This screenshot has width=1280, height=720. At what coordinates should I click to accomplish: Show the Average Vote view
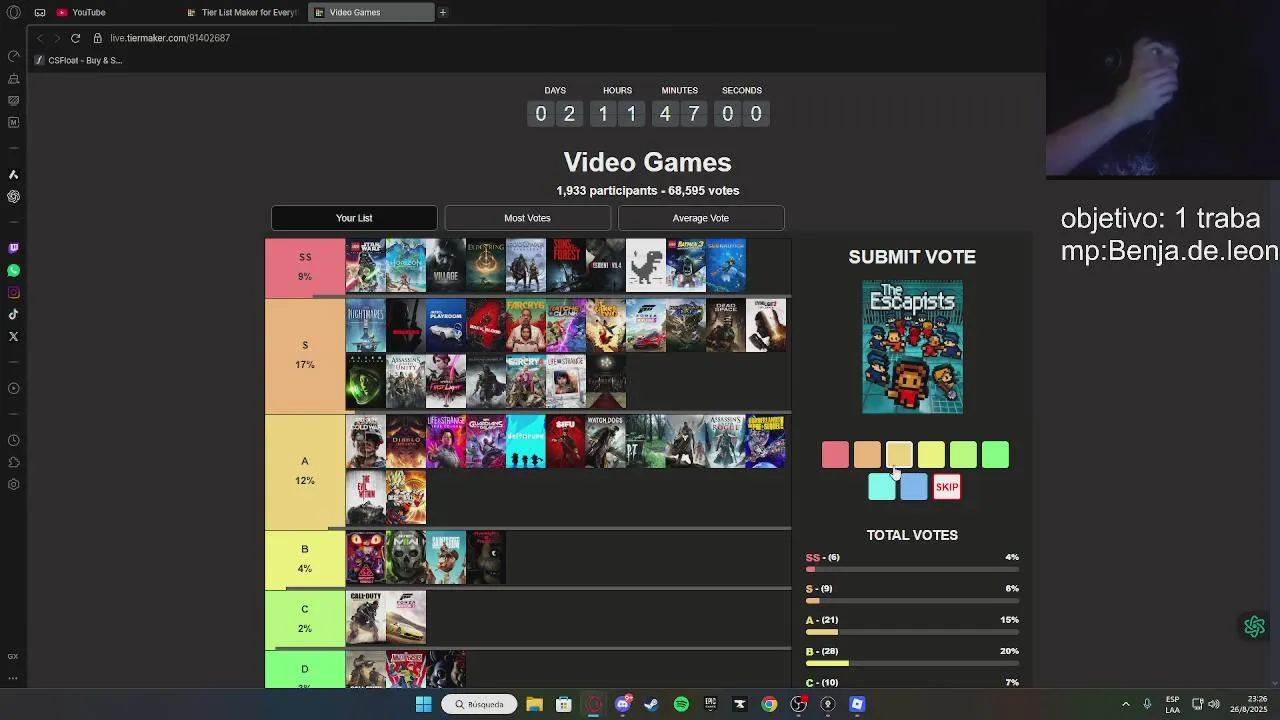[x=701, y=218]
